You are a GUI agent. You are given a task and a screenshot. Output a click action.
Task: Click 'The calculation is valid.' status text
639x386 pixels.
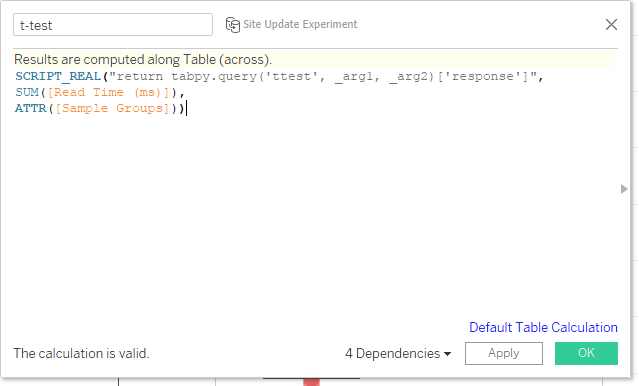click(82, 353)
